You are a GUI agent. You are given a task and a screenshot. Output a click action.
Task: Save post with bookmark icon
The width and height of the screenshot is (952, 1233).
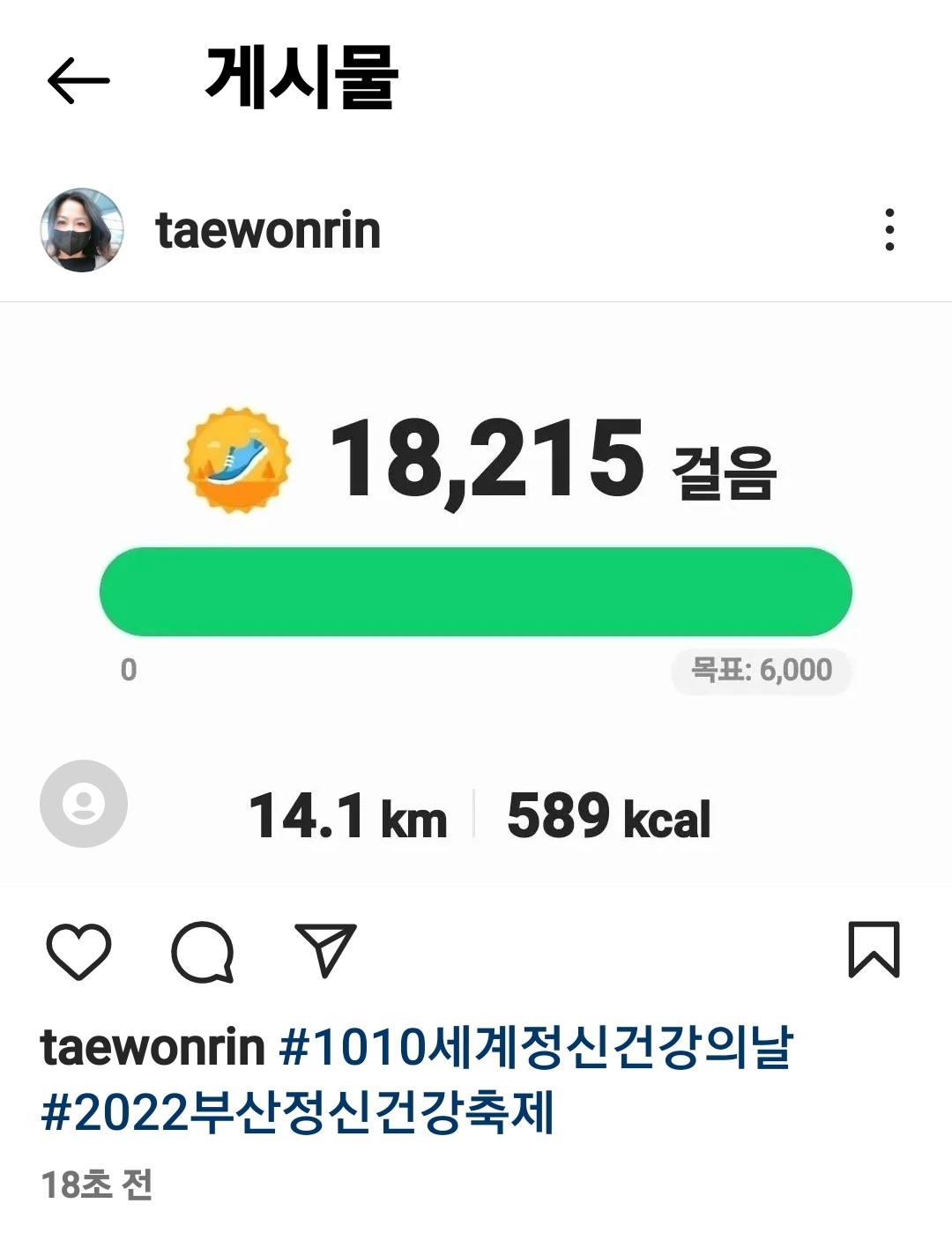click(874, 949)
